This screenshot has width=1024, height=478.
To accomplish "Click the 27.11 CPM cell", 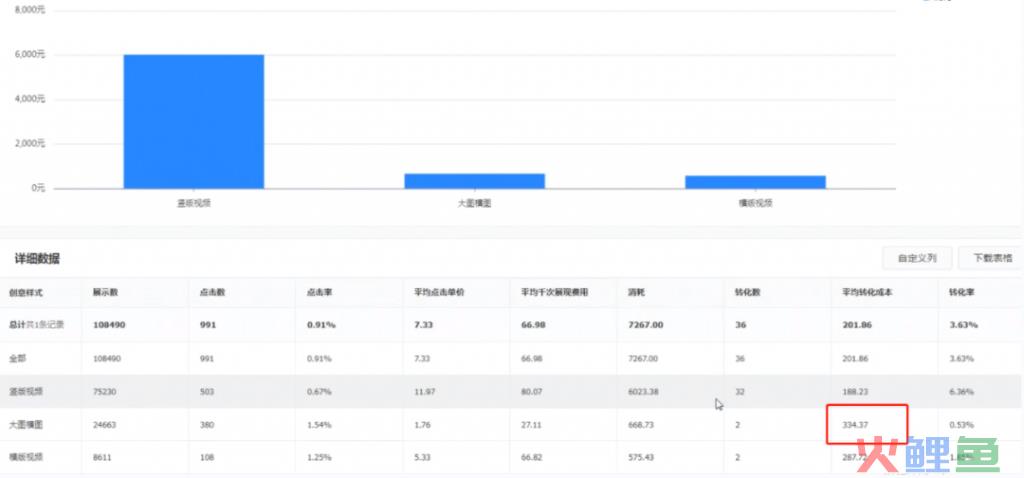I will (532, 424).
